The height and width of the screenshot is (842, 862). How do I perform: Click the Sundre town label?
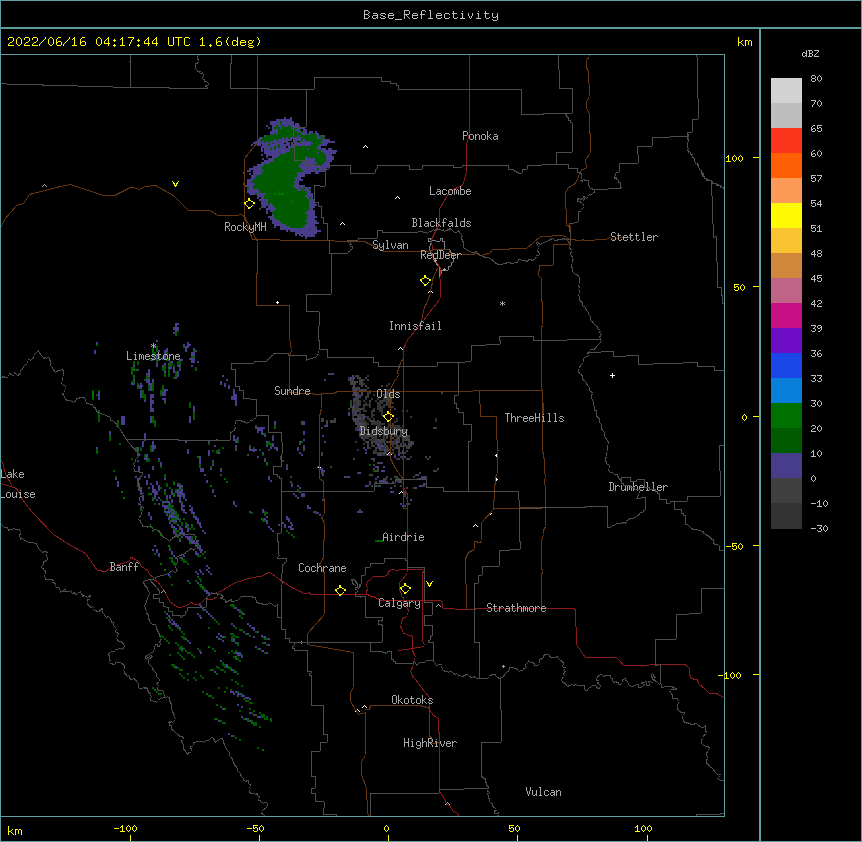coord(292,391)
